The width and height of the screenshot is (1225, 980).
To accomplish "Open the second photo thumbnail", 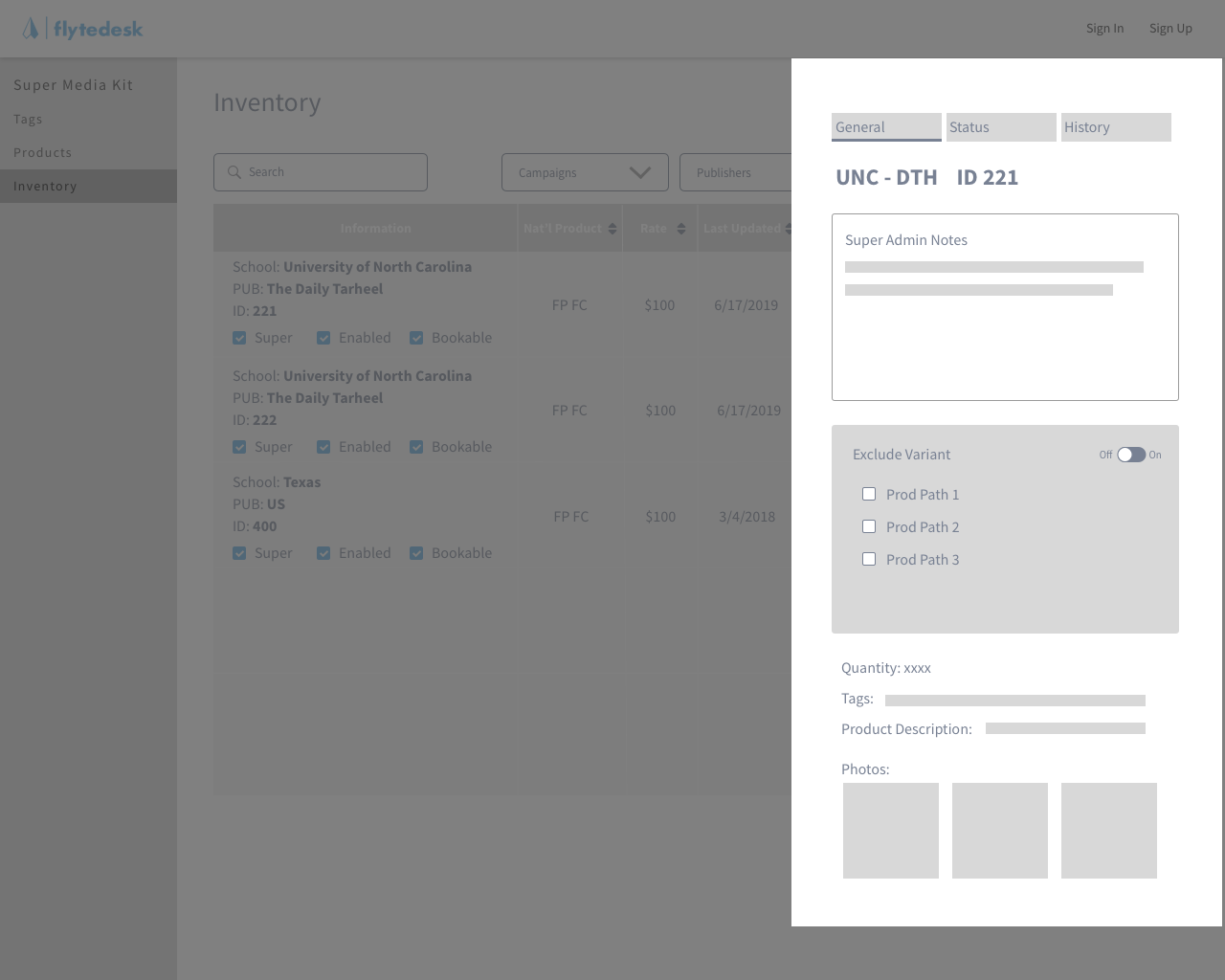I will coord(1000,831).
